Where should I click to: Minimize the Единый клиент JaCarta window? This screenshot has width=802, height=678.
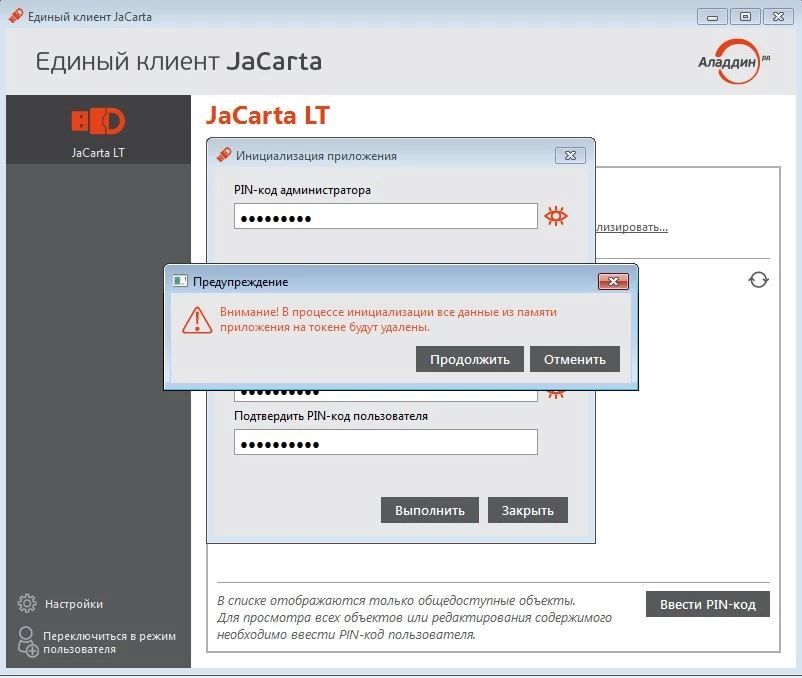click(712, 17)
